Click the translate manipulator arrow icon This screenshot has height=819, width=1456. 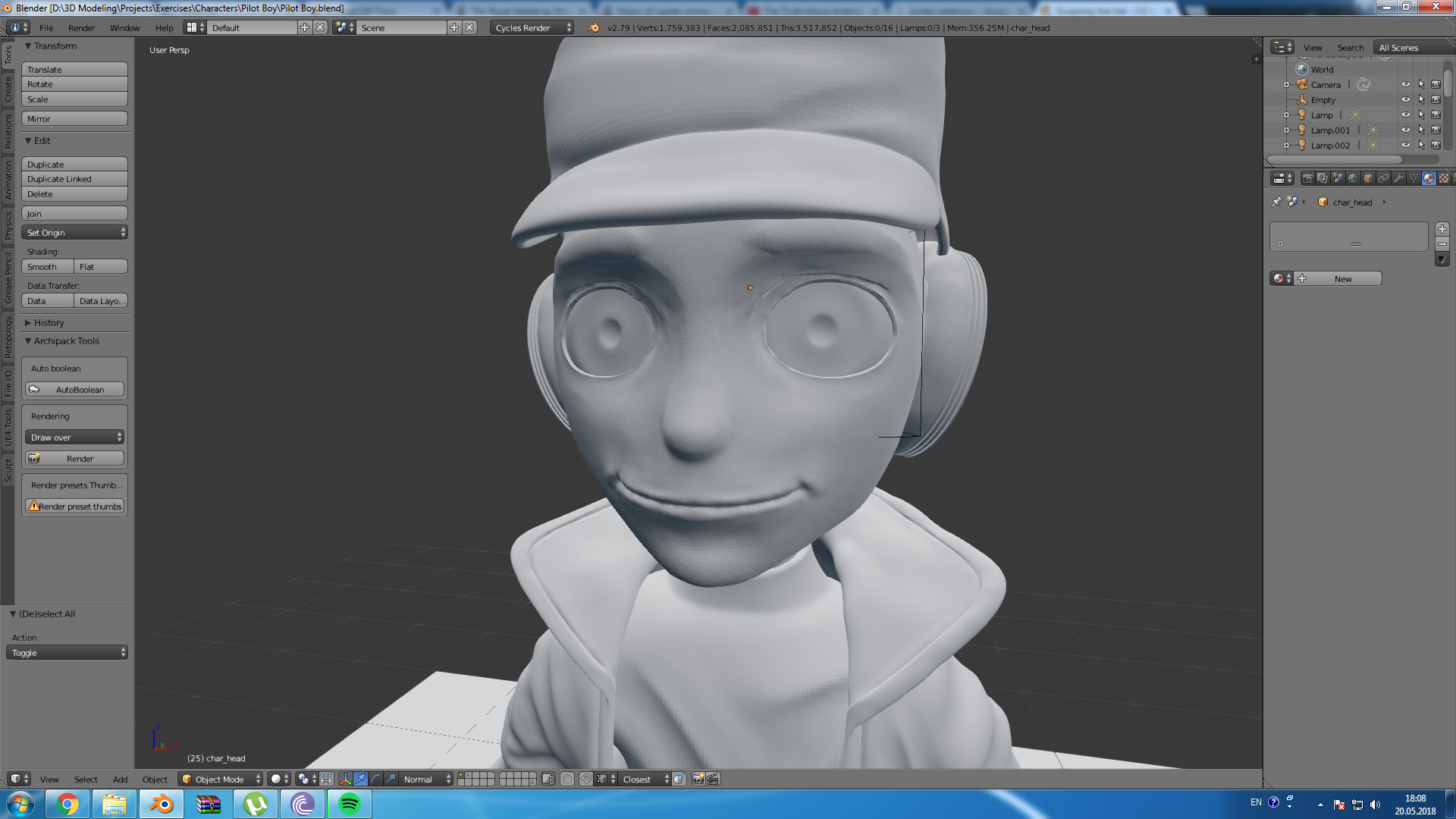pyautogui.click(x=360, y=779)
